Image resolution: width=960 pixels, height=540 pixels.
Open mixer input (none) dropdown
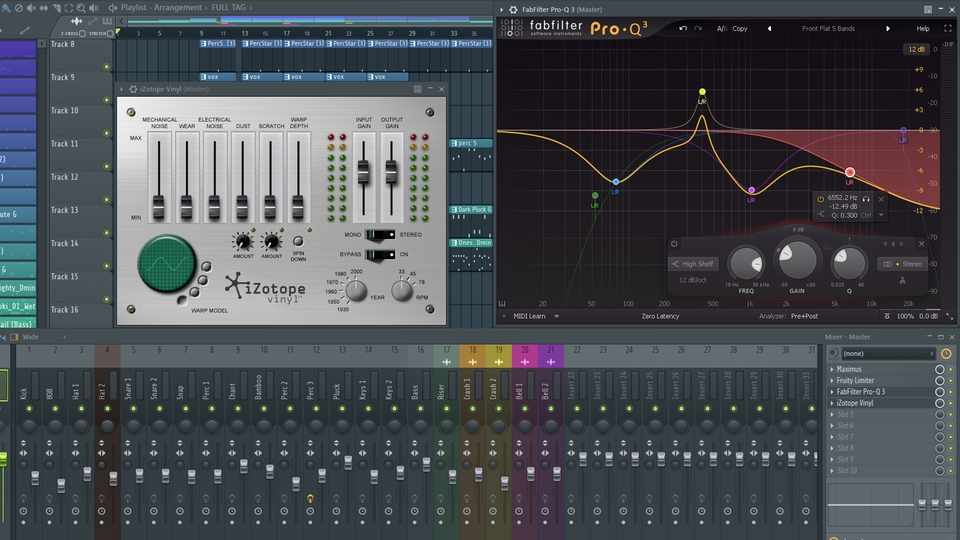[888, 353]
